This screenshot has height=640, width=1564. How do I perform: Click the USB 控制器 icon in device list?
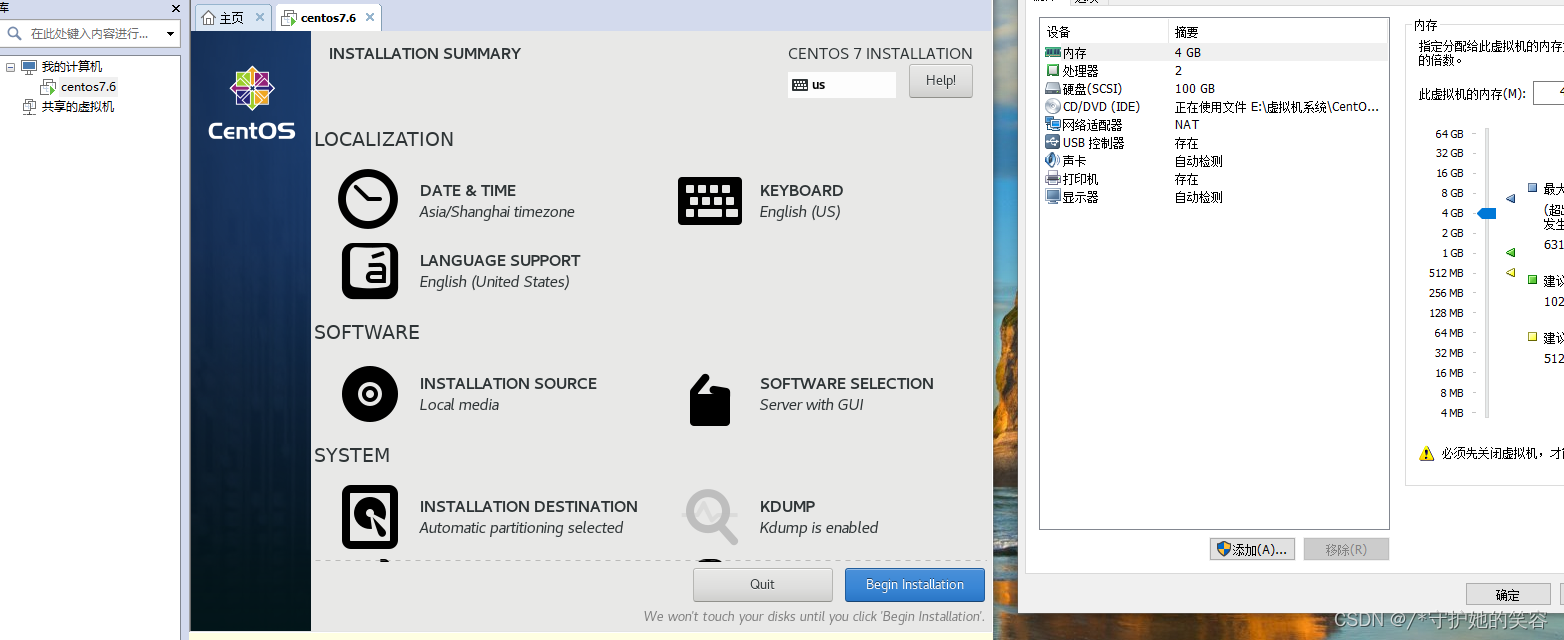pyautogui.click(x=1052, y=142)
